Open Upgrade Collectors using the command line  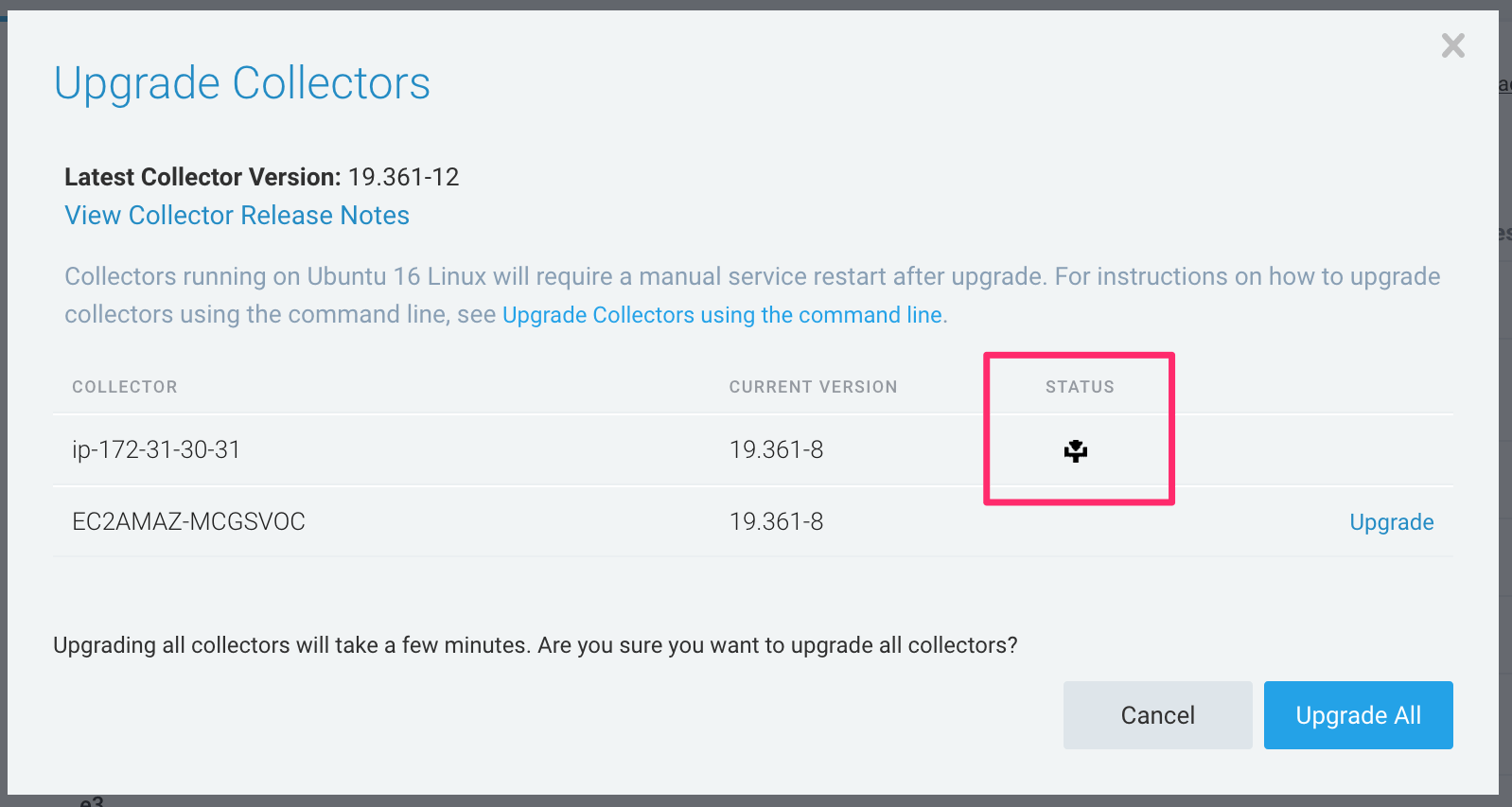[x=723, y=314]
